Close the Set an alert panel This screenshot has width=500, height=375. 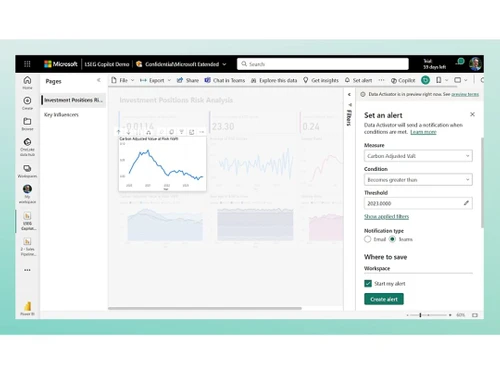tap(472, 114)
